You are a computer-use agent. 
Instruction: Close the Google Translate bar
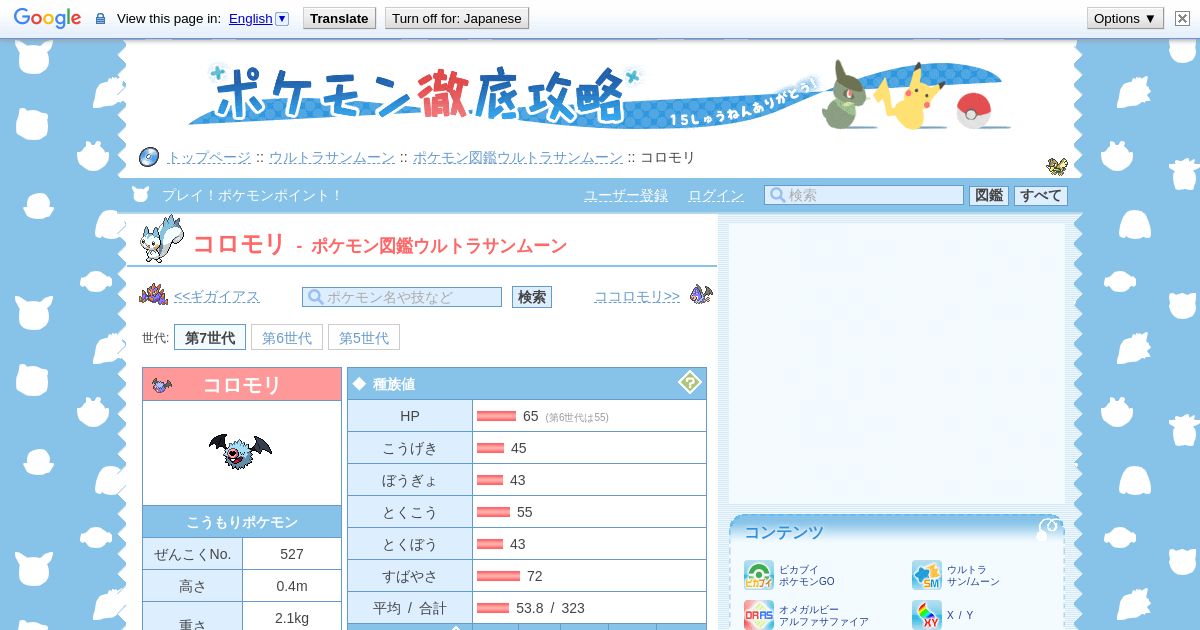coord(1182,18)
